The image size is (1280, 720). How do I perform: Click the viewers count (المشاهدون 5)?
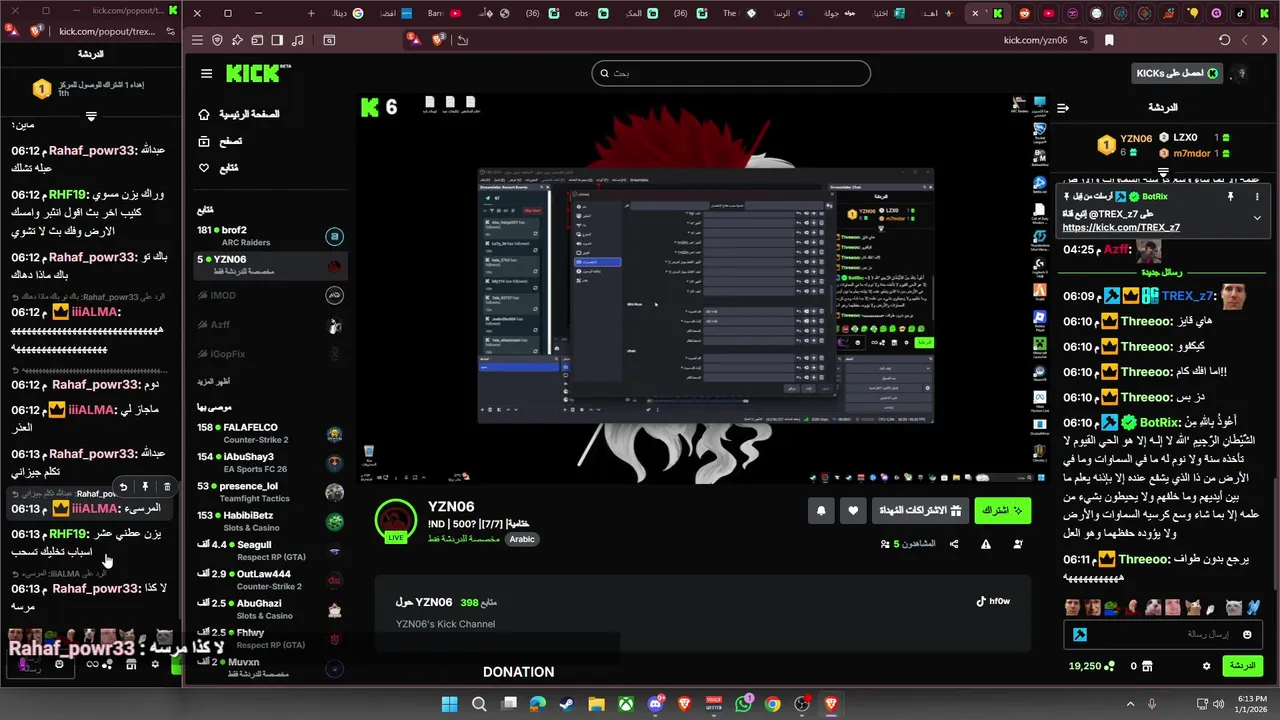(909, 544)
